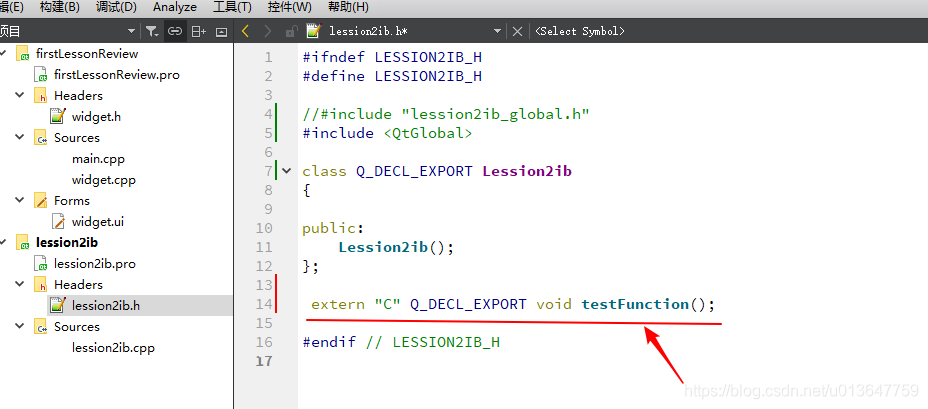
Task: Collapse the firstLessonReview Sources folder
Action: [20, 137]
